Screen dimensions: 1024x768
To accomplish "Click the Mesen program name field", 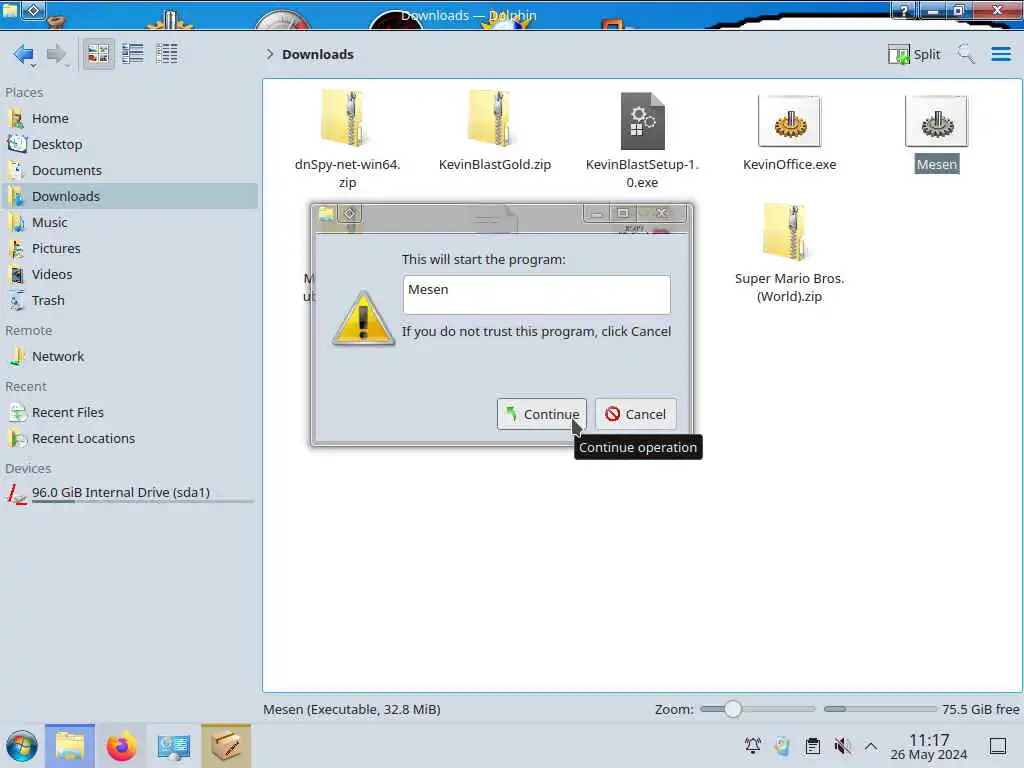I will click(536, 295).
